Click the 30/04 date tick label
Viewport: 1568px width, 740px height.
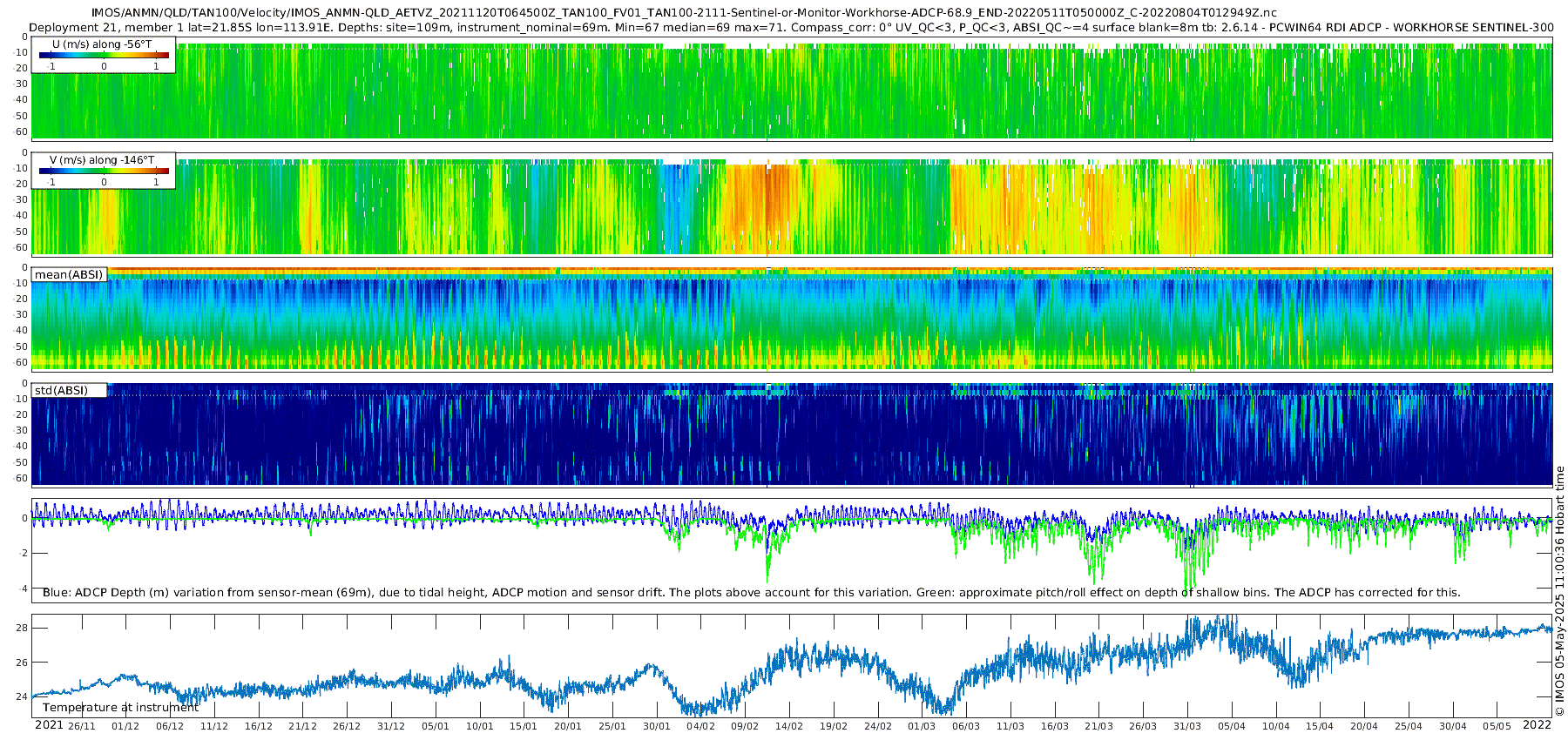click(1453, 726)
